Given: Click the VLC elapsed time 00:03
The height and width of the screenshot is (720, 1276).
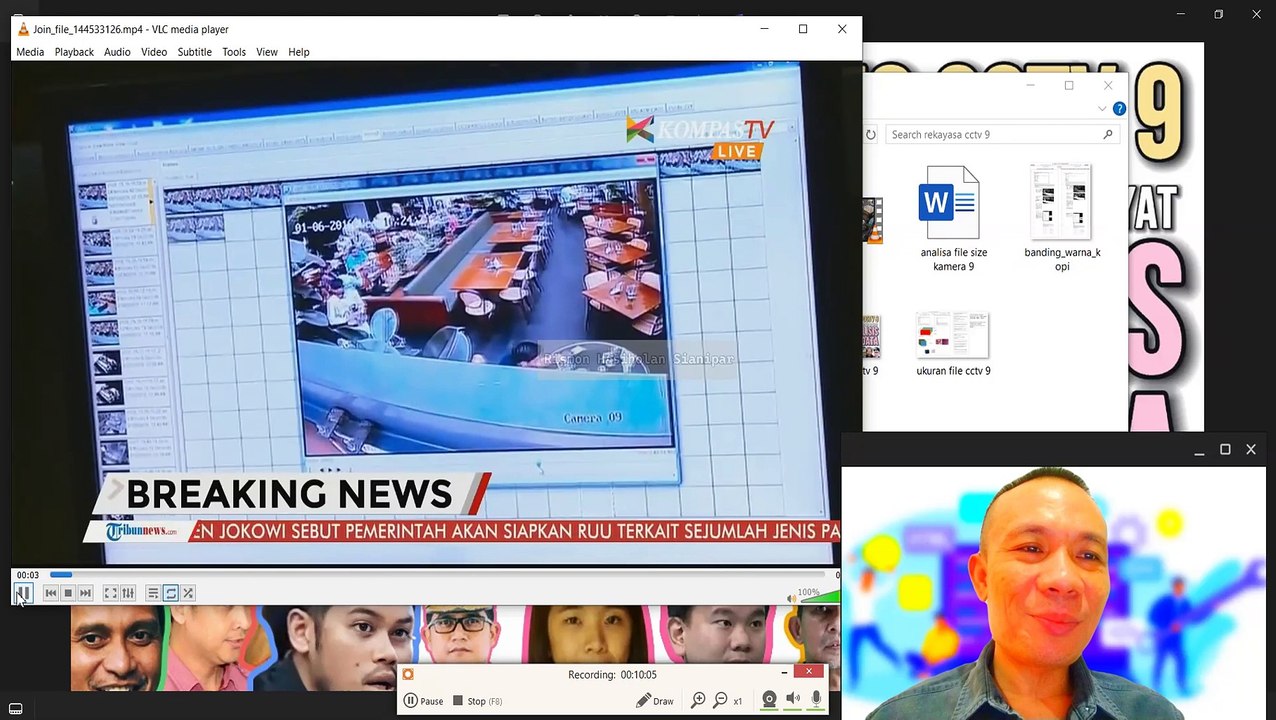Looking at the screenshot, I should coord(28,575).
